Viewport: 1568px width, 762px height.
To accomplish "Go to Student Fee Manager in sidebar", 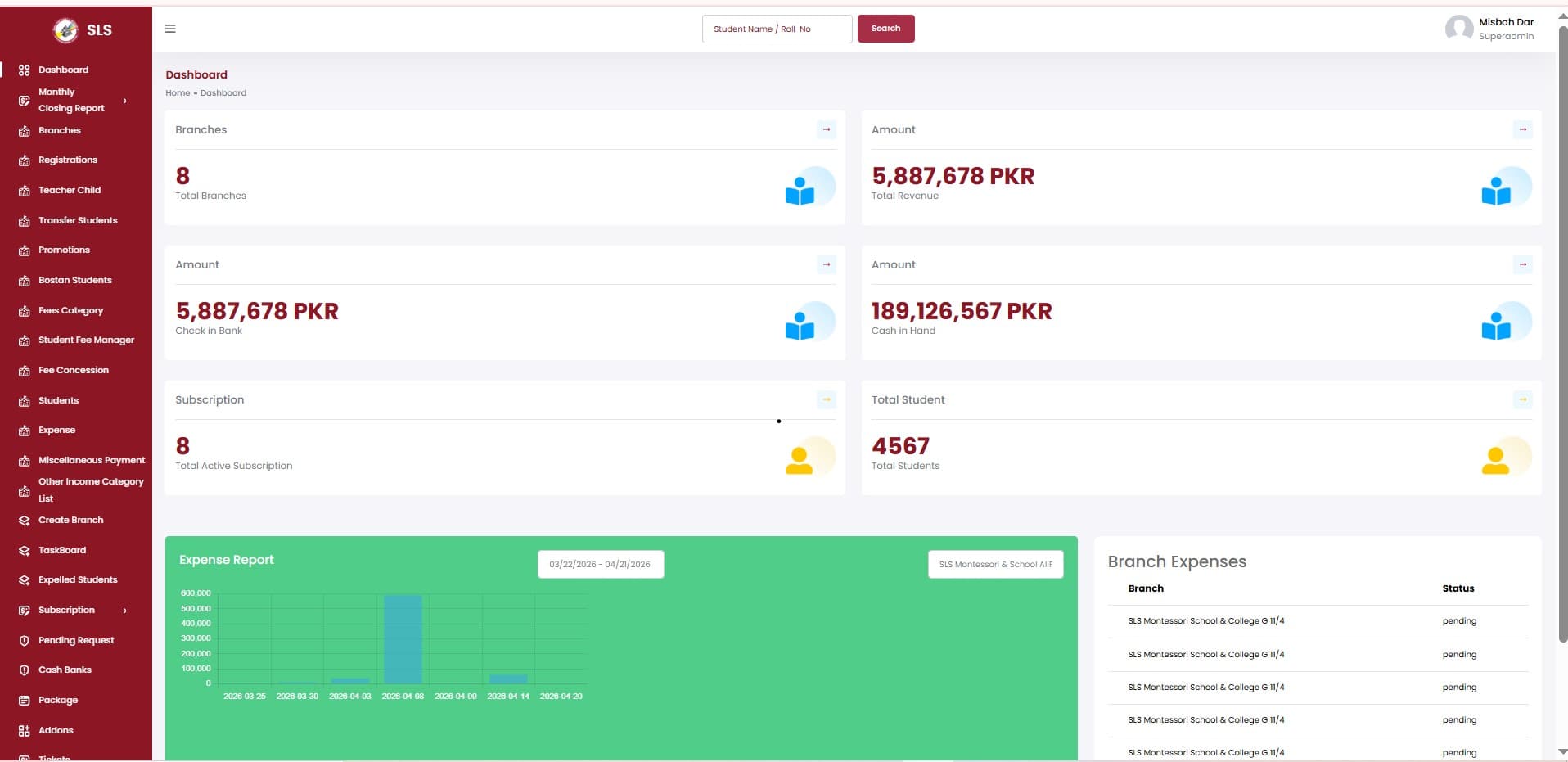I will 86,340.
